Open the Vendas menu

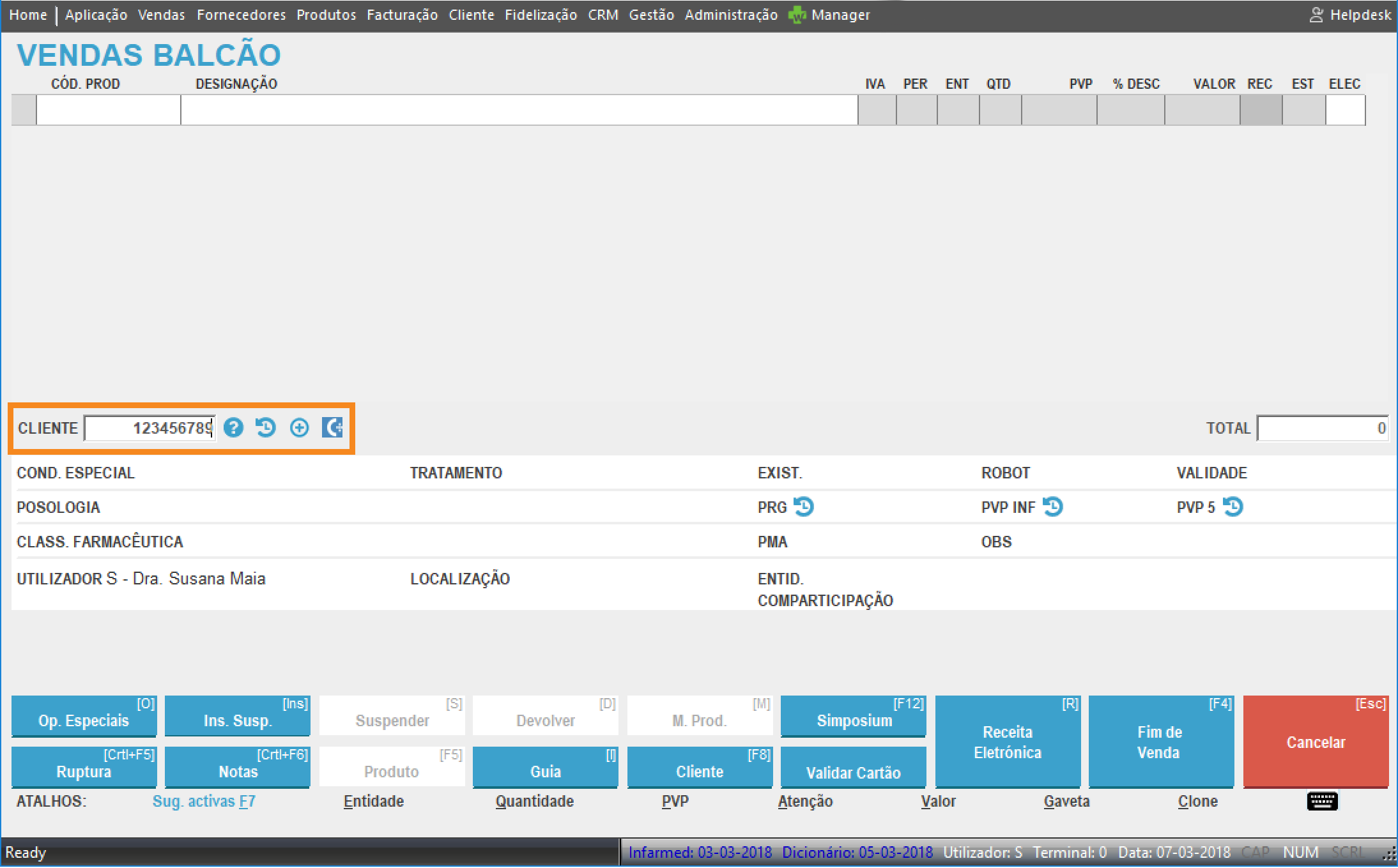pyautogui.click(x=161, y=15)
